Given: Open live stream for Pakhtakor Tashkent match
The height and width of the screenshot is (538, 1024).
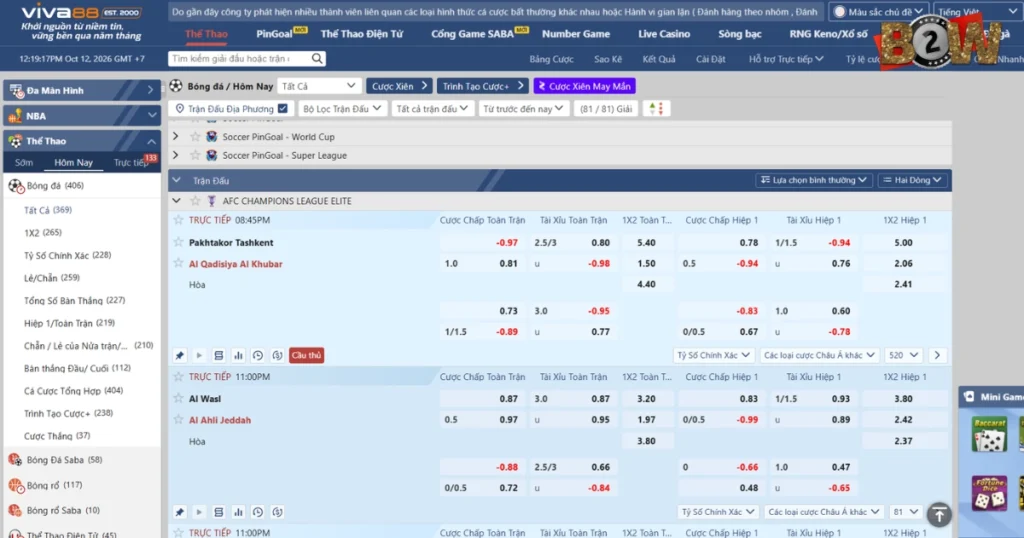Looking at the screenshot, I should (x=199, y=355).
